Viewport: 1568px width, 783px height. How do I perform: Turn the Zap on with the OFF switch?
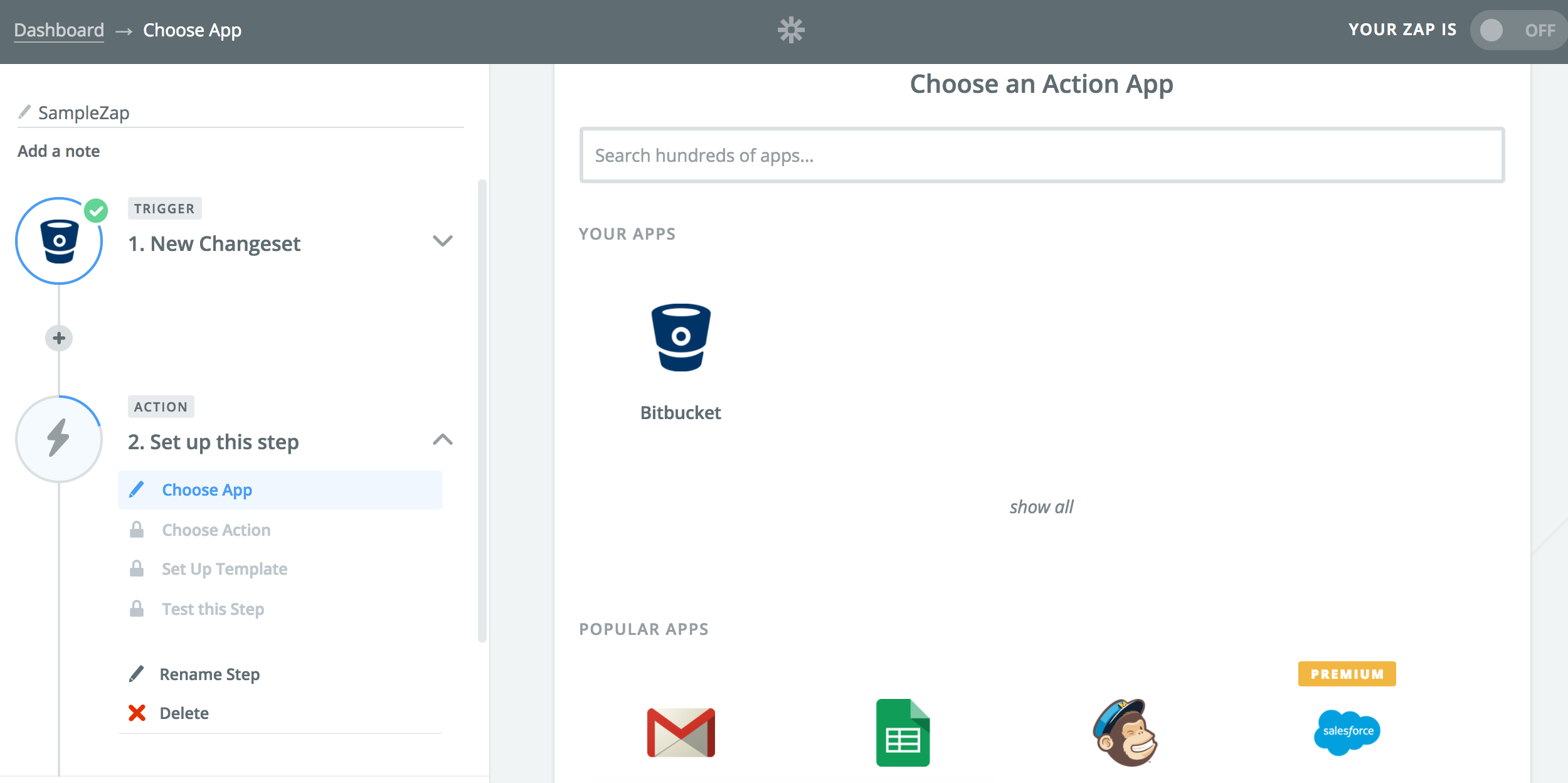(1518, 30)
